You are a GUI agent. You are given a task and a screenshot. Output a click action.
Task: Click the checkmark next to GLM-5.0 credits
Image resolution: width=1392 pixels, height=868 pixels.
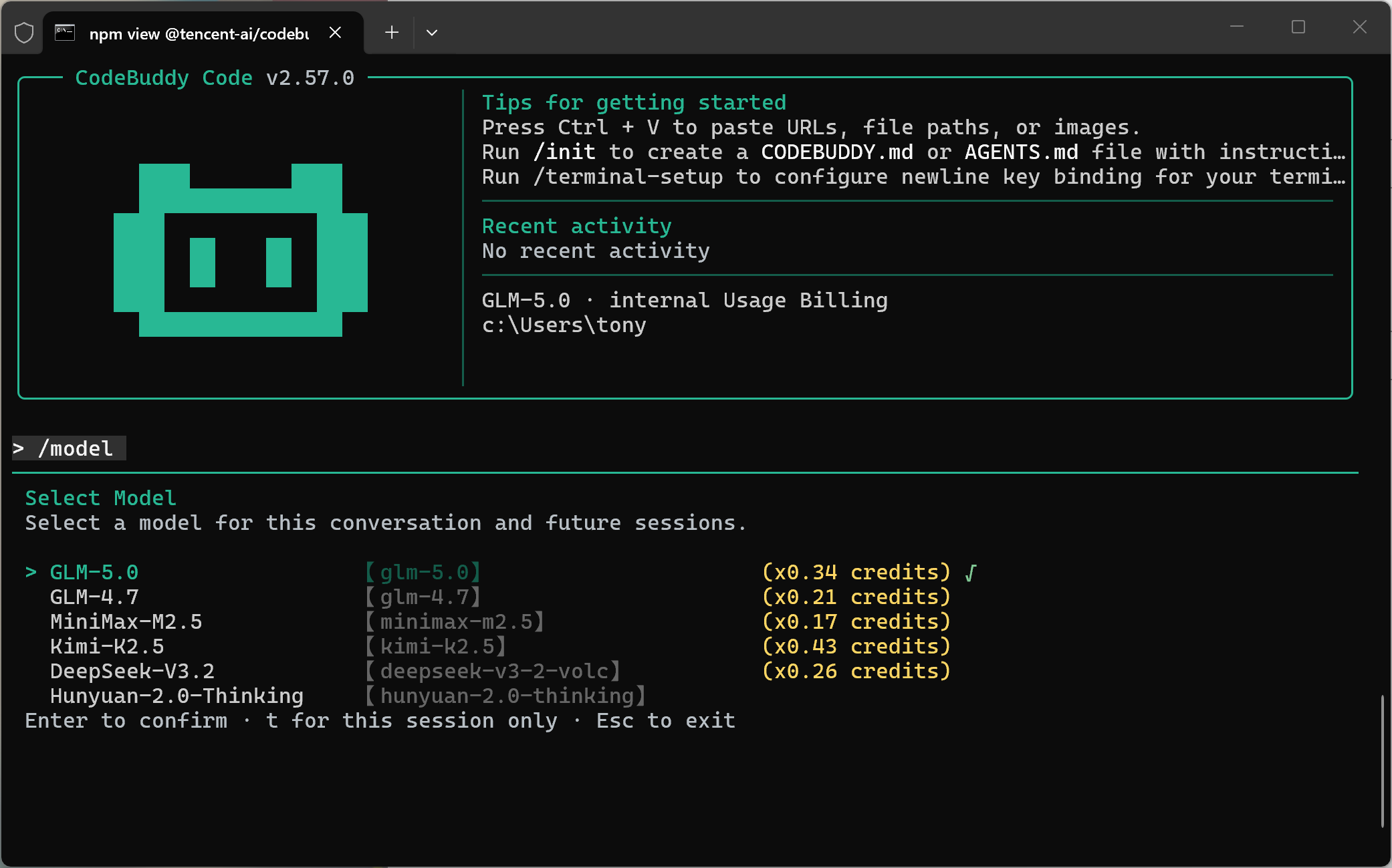(971, 573)
